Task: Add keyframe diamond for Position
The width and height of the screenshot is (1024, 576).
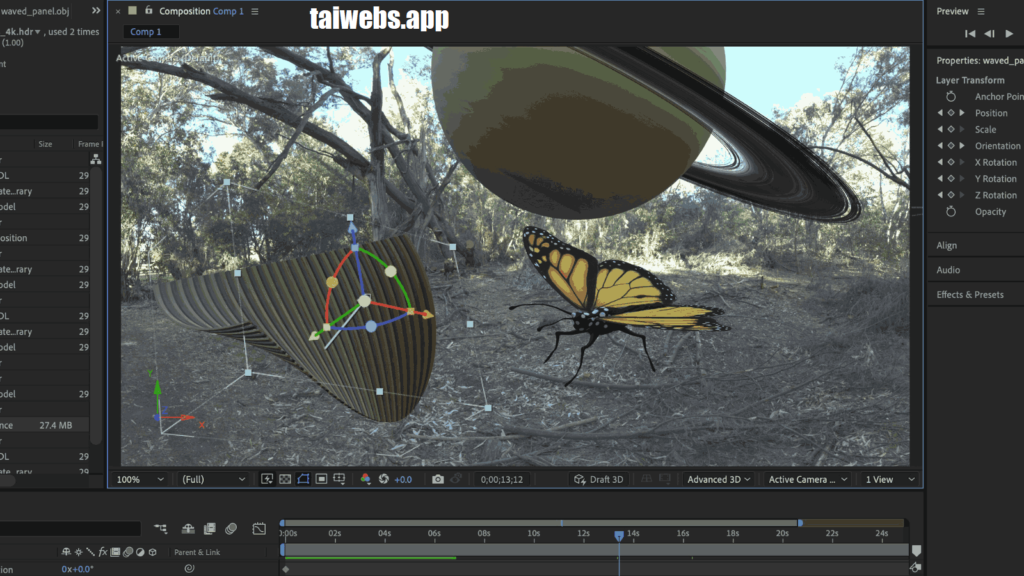Action: click(951, 113)
